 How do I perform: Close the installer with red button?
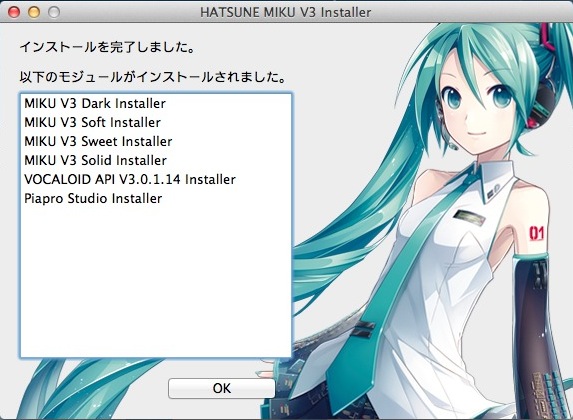(14, 12)
